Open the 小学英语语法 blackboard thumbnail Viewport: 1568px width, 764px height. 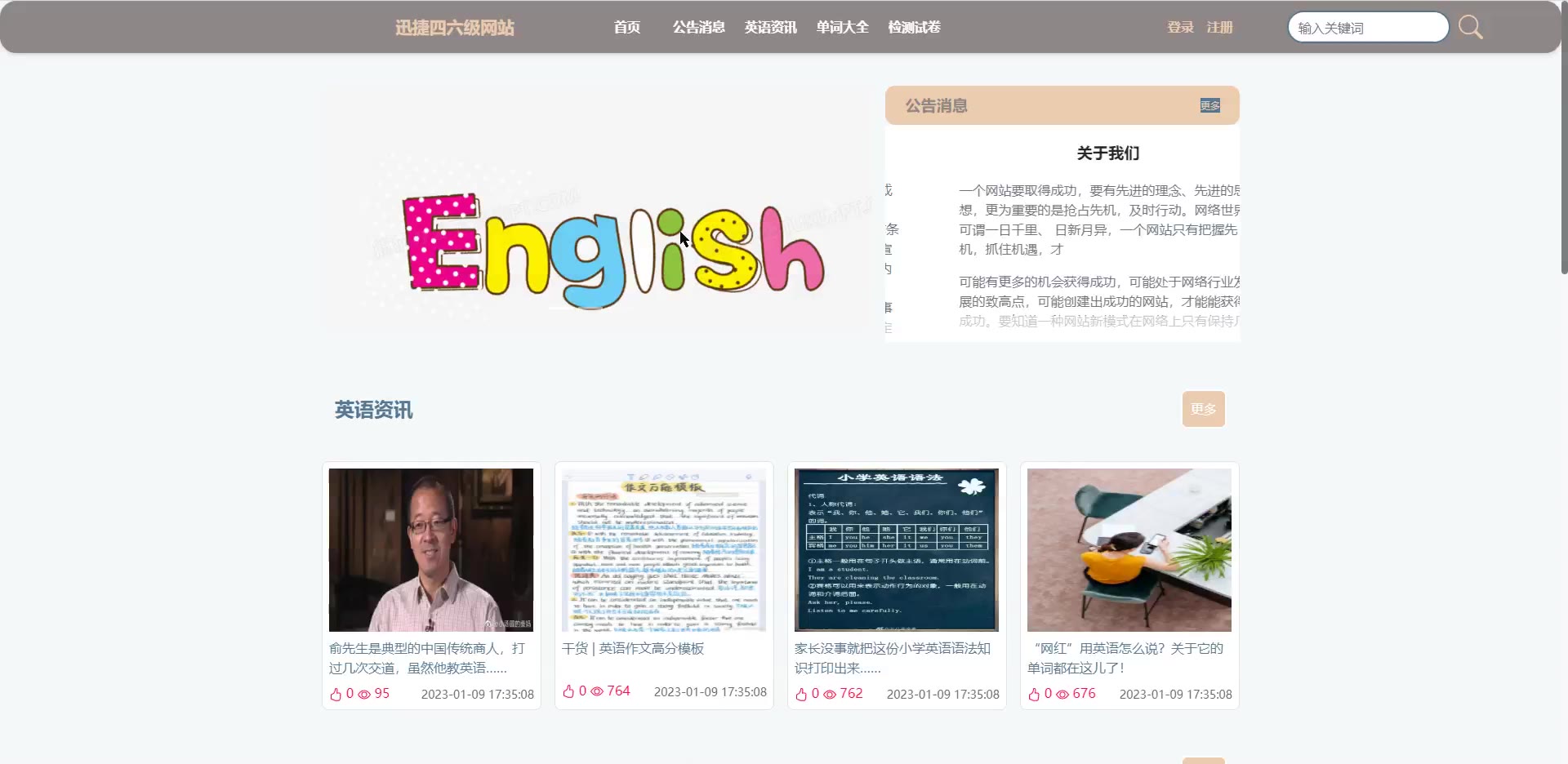click(x=897, y=550)
